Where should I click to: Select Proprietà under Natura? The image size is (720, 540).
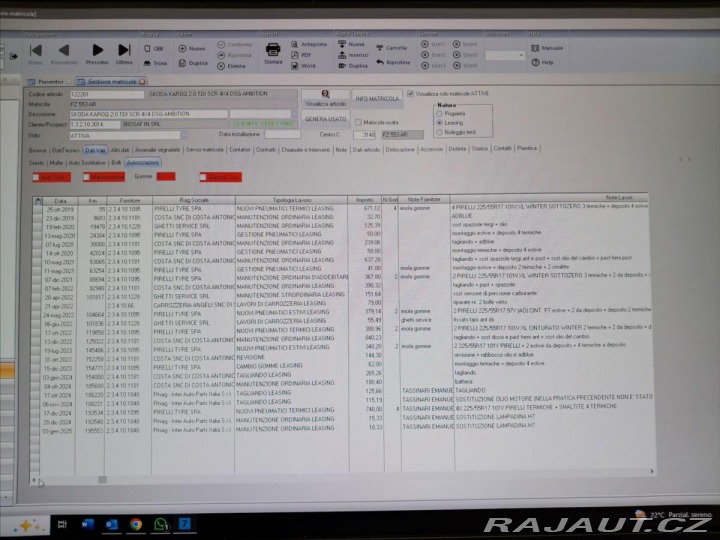(439, 113)
